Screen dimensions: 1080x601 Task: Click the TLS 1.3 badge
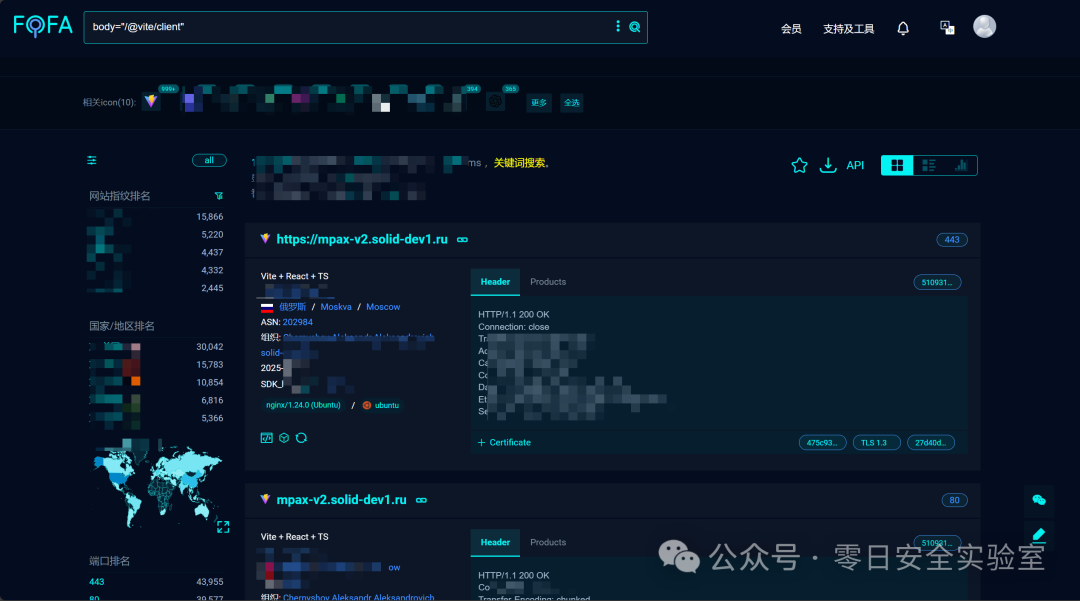click(x=876, y=443)
